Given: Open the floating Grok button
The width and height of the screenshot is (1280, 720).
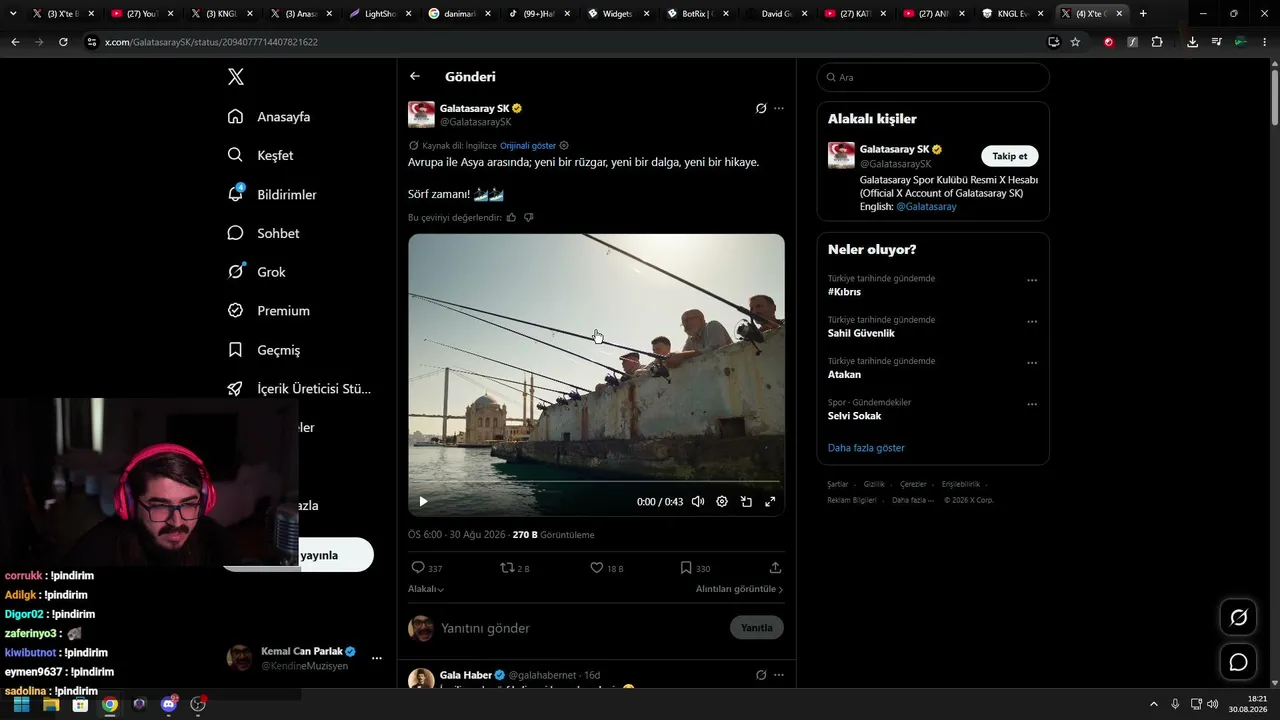Looking at the screenshot, I should coord(1238,618).
